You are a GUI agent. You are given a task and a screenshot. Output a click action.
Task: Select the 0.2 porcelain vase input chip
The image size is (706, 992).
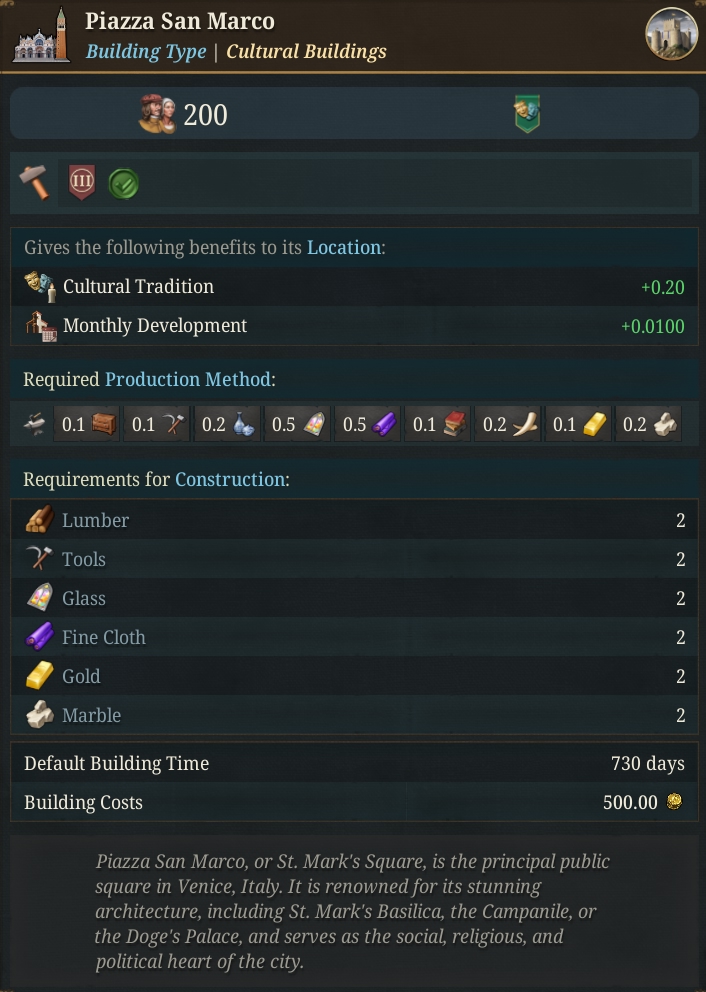(x=226, y=424)
